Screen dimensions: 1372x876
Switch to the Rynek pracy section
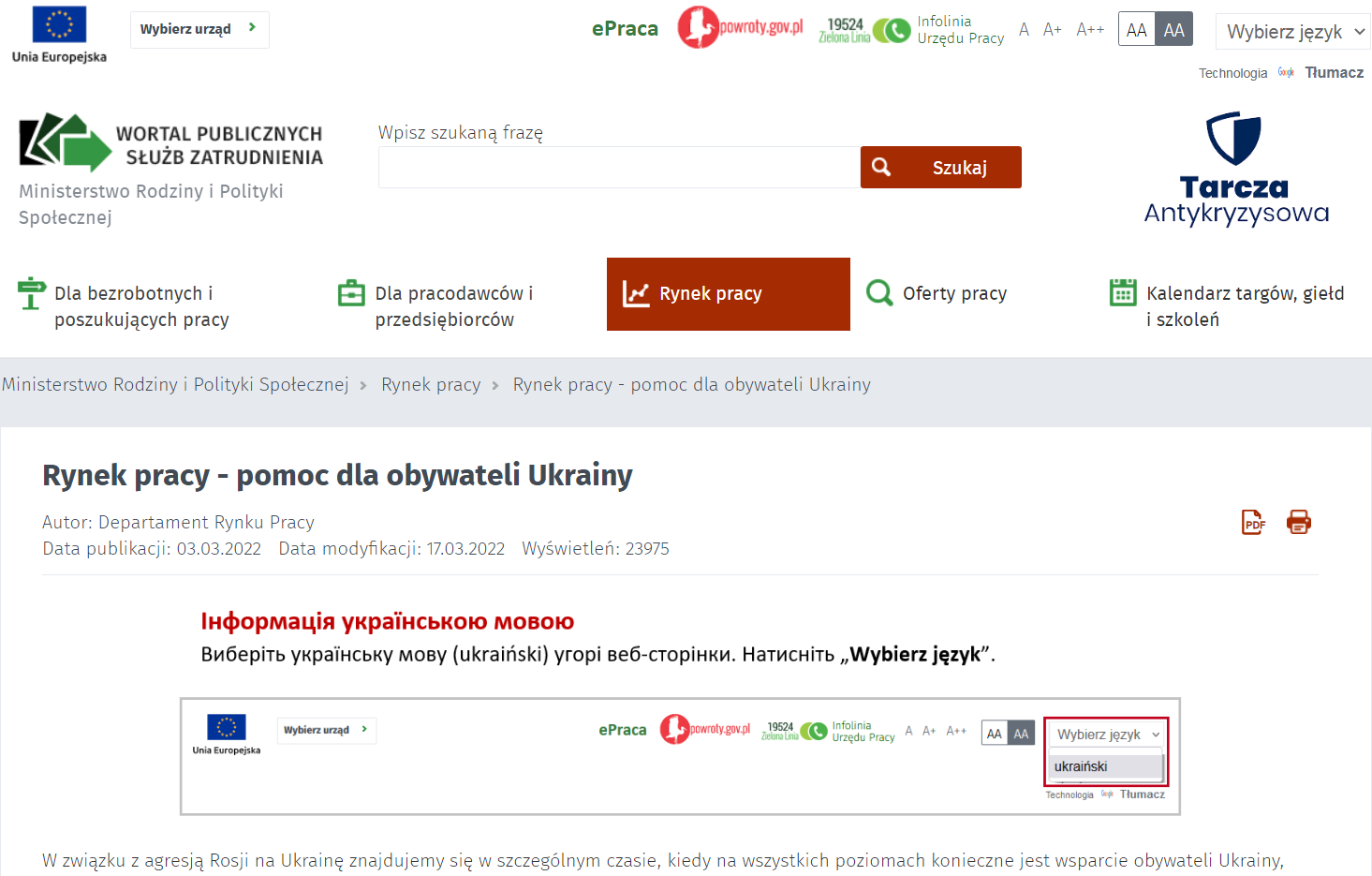(728, 293)
